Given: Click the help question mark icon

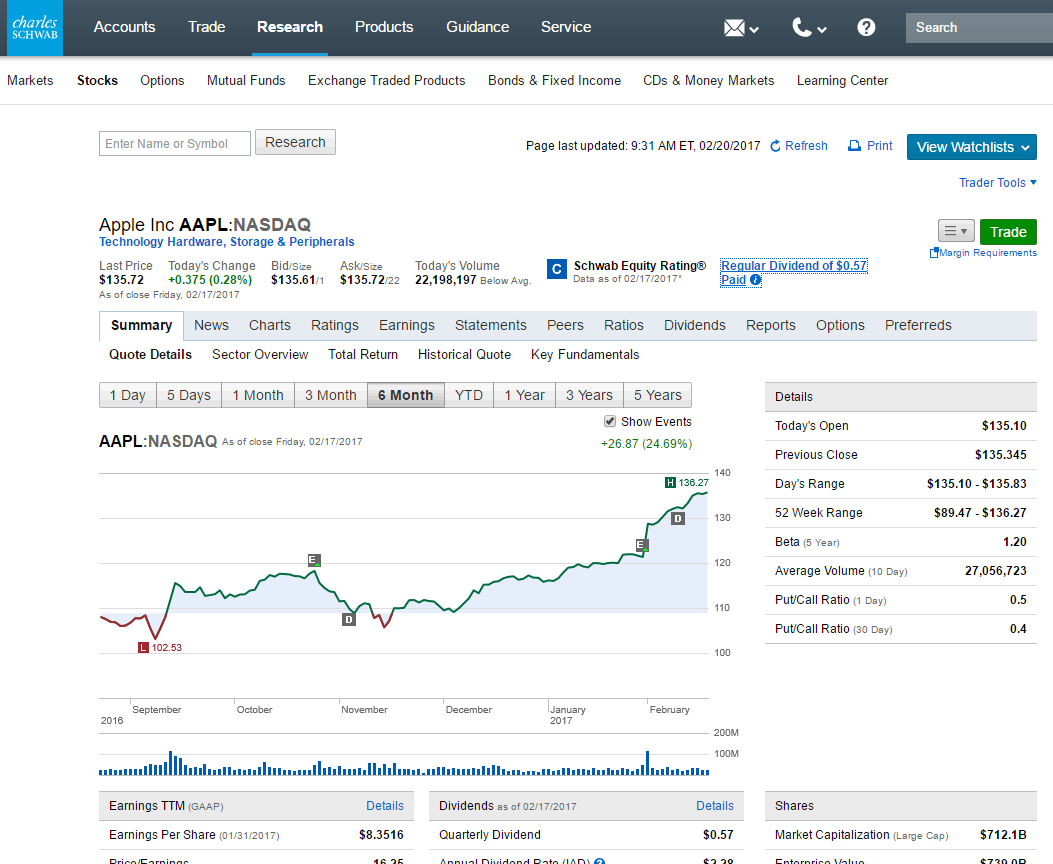Looking at the screenshot, I should 866,28.
